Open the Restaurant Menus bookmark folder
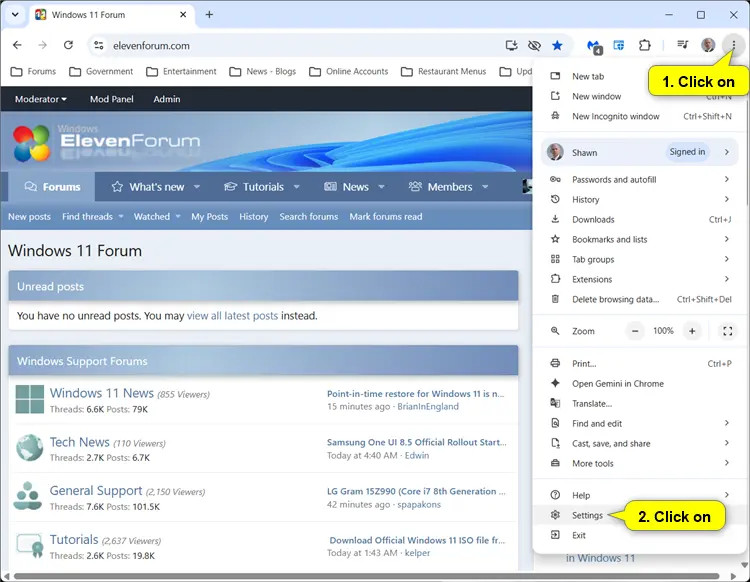This screenshot has width=750, height=582. pyautogui.click(x=444, y=71)
